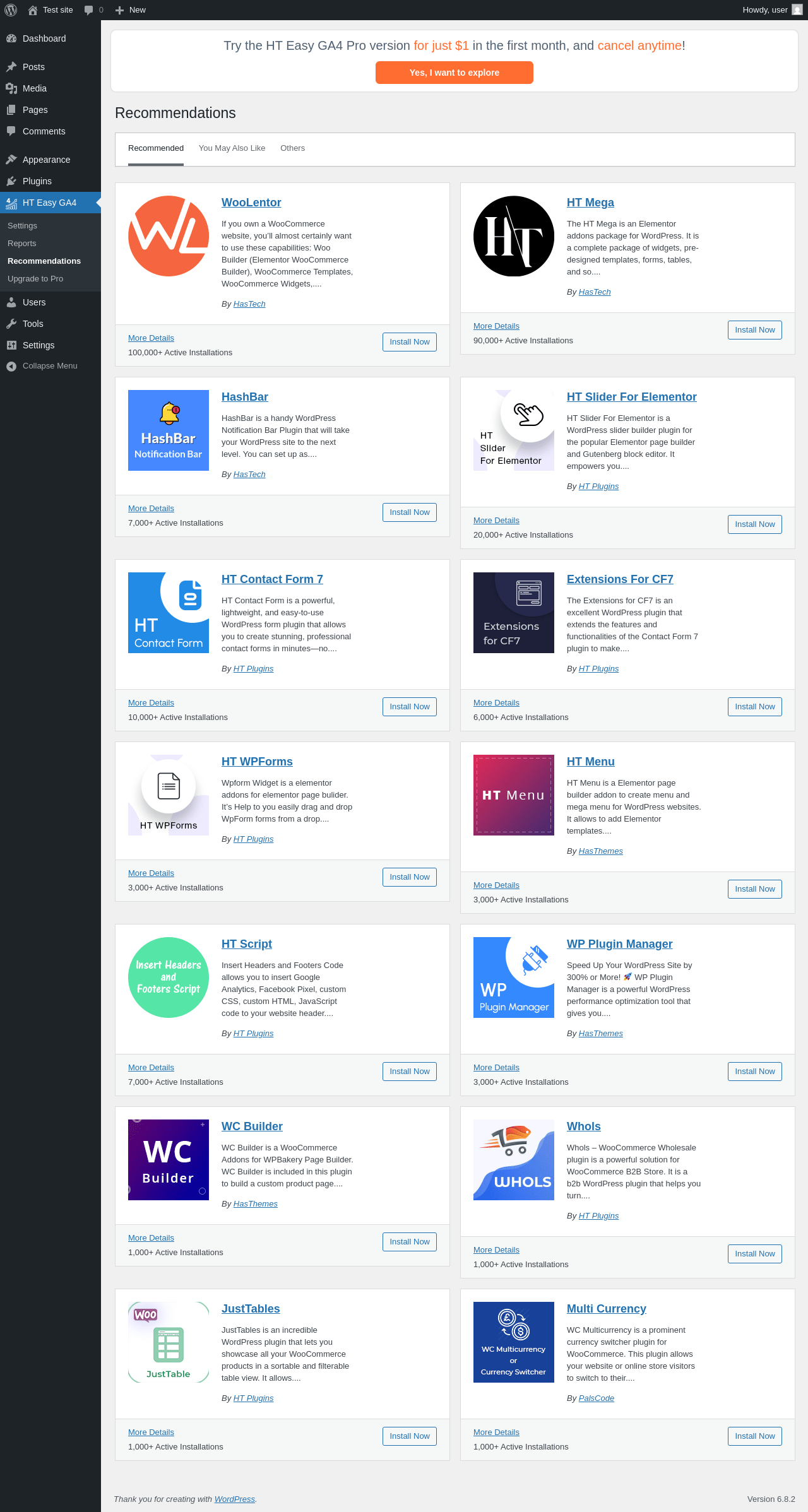Select the Recommended tab

click(156, 148)
